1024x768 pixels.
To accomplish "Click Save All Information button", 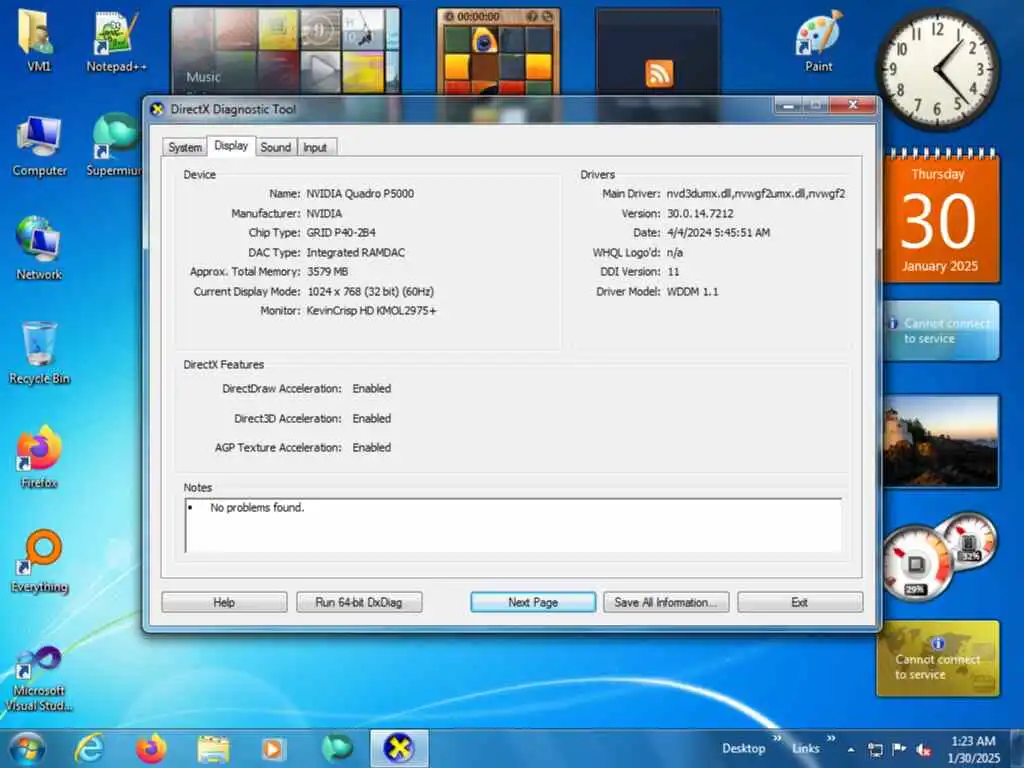I will click(665, 602).
